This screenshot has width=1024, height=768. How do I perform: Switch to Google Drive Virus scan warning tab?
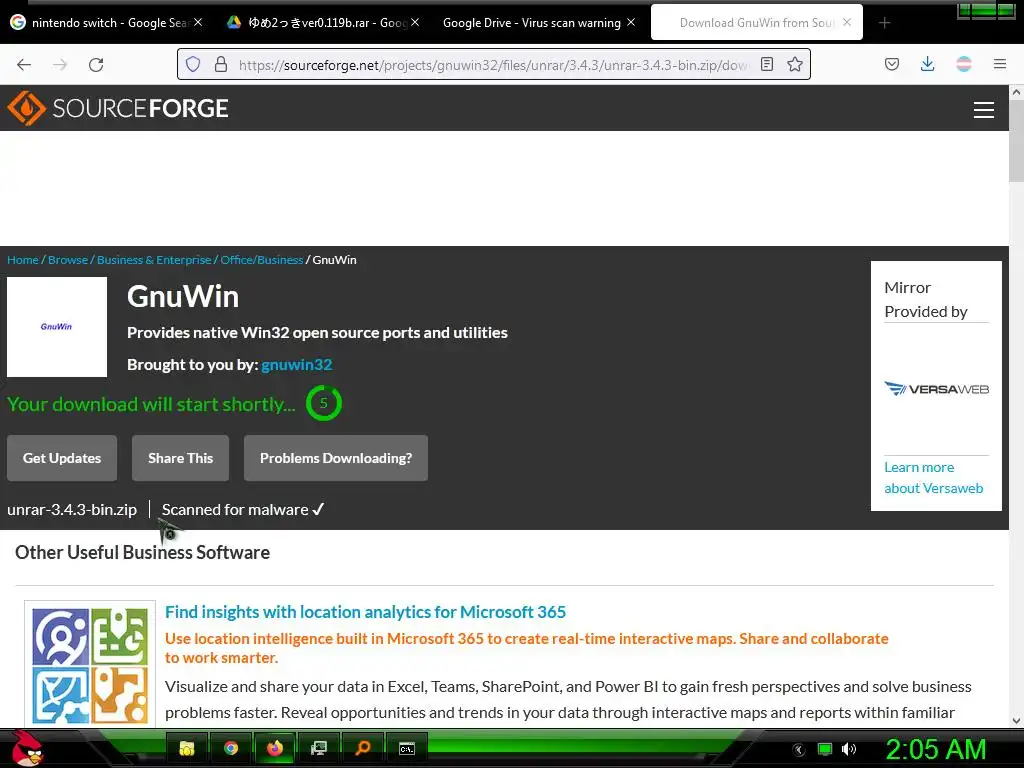(x=532, y=23)
